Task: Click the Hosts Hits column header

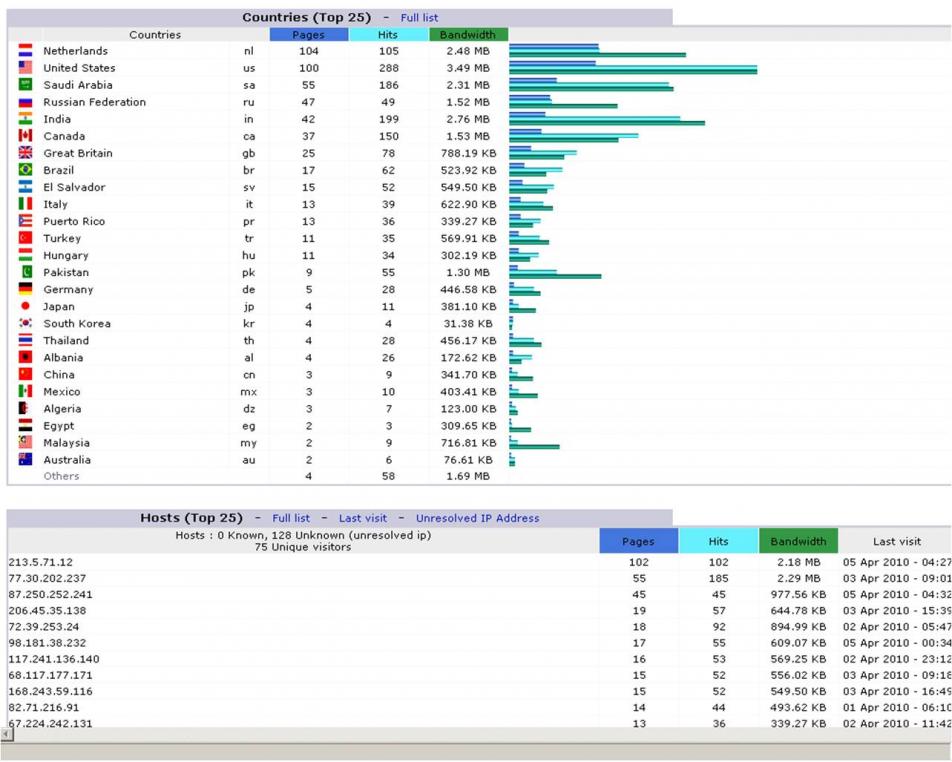Action: point(718,541)
